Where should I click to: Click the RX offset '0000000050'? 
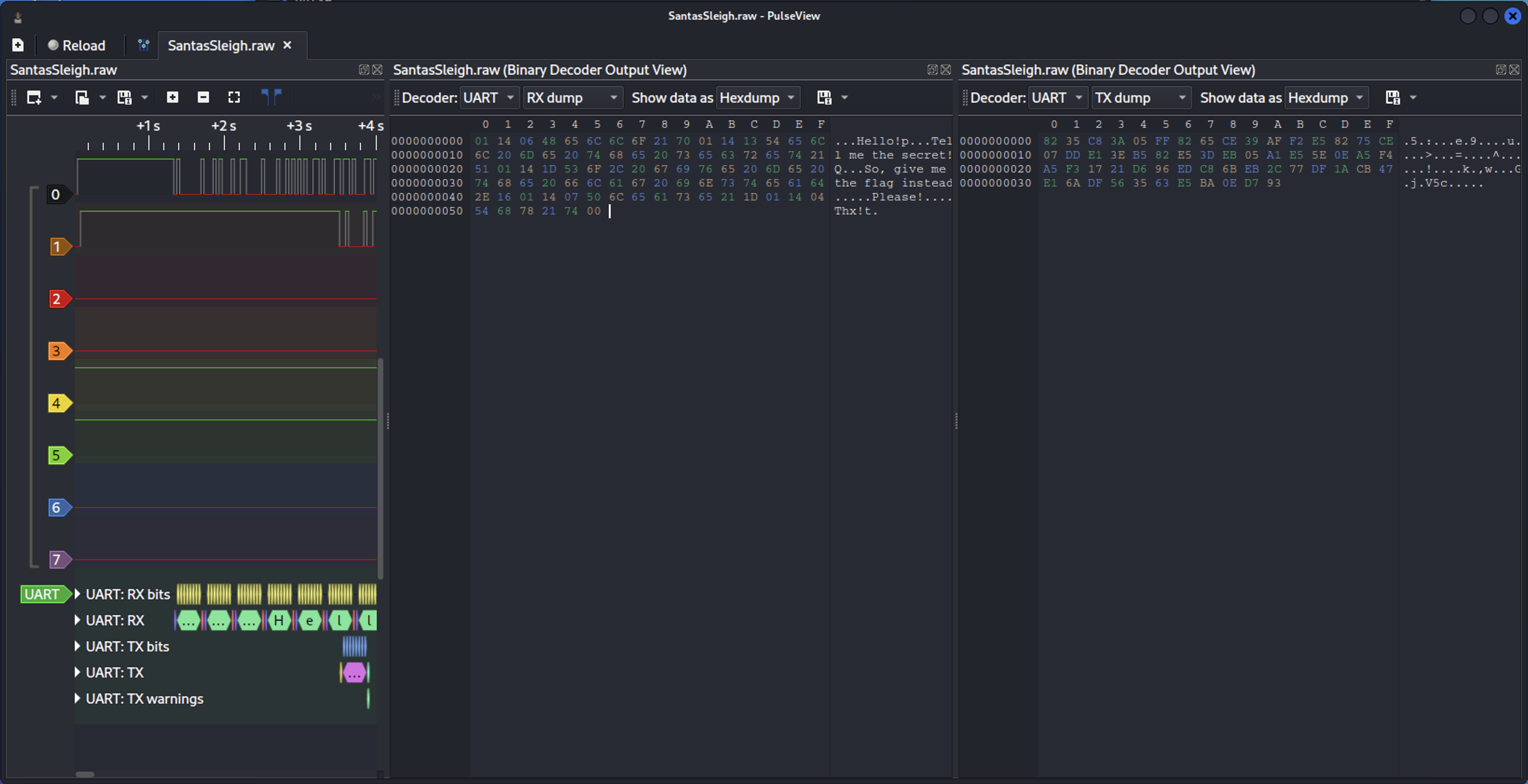[427, 211]
